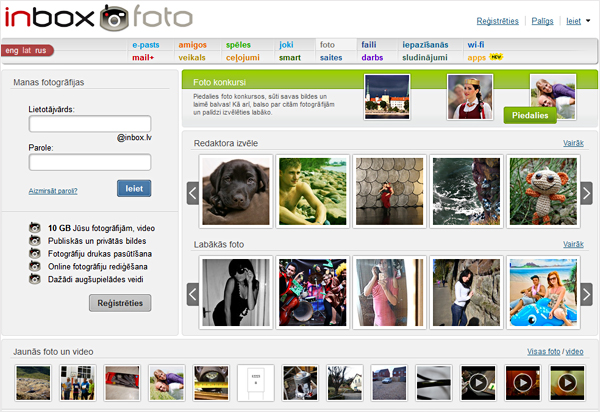The width and height of the screenshot is (600, 412).
Task: Open the woman by stone wall photo
Action: click(466, 293)
